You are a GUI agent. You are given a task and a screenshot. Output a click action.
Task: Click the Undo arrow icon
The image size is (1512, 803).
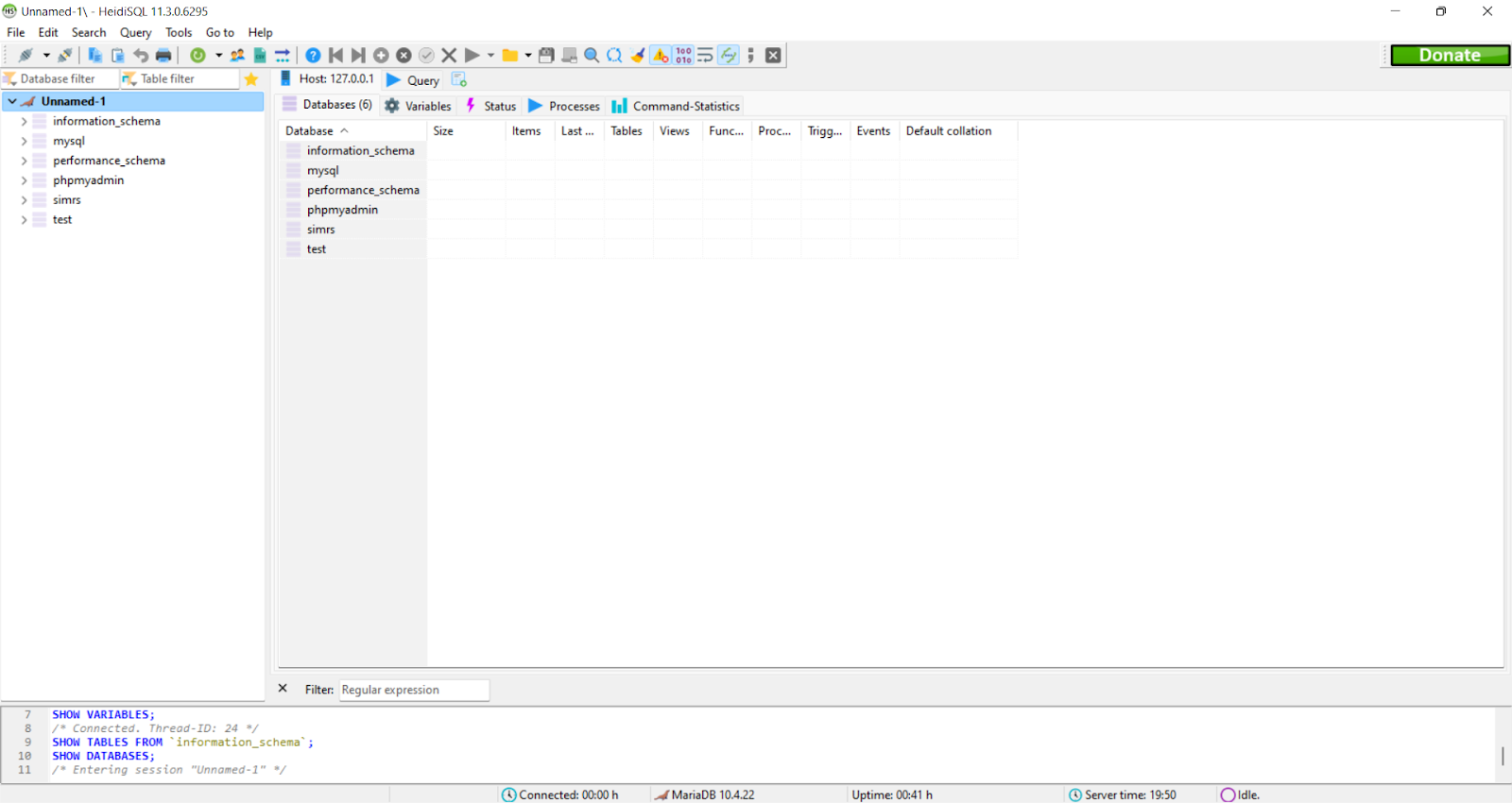(140, 56)
